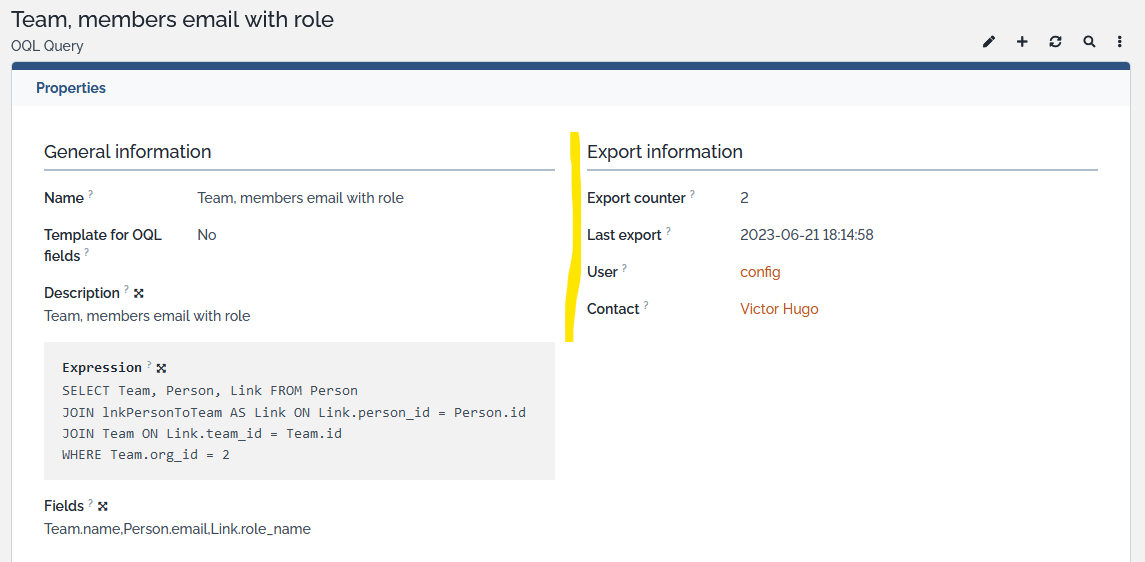Viewport: 1145px width, 562px height.
Task: Click the help icon next to User
Action: click(624, 268)
